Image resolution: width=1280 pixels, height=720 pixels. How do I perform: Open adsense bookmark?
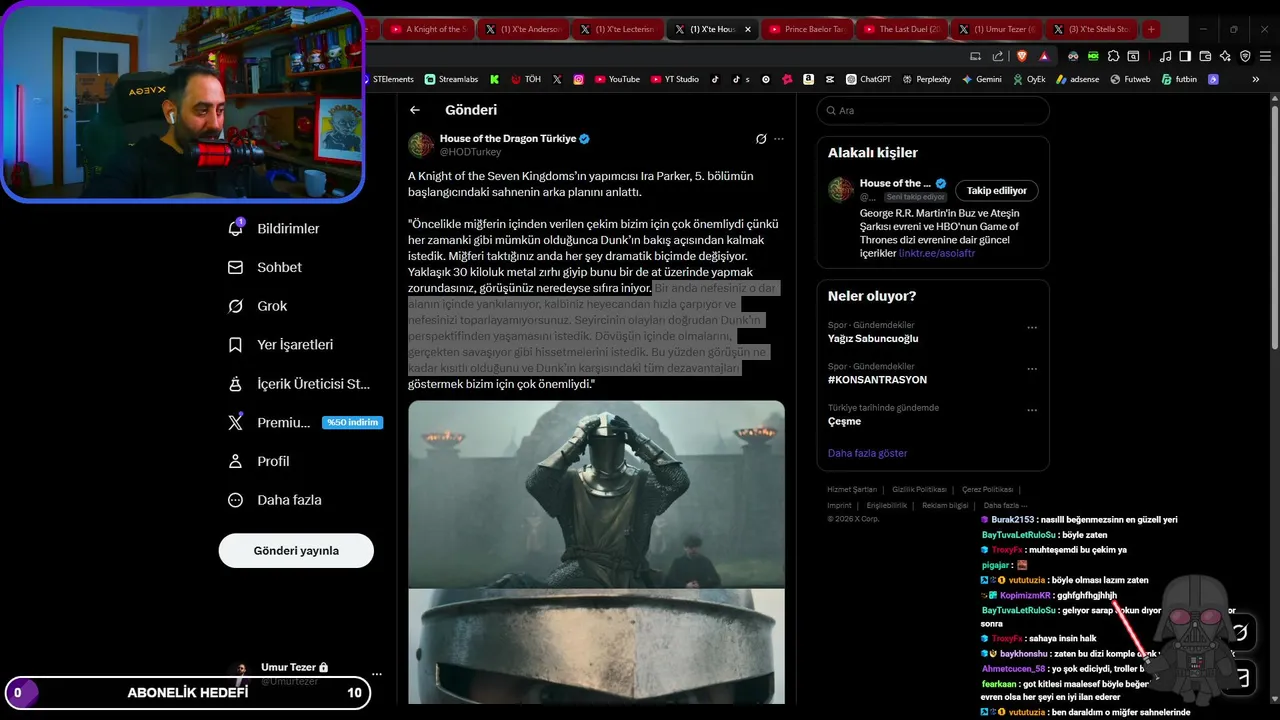(x=1077, y=79)
